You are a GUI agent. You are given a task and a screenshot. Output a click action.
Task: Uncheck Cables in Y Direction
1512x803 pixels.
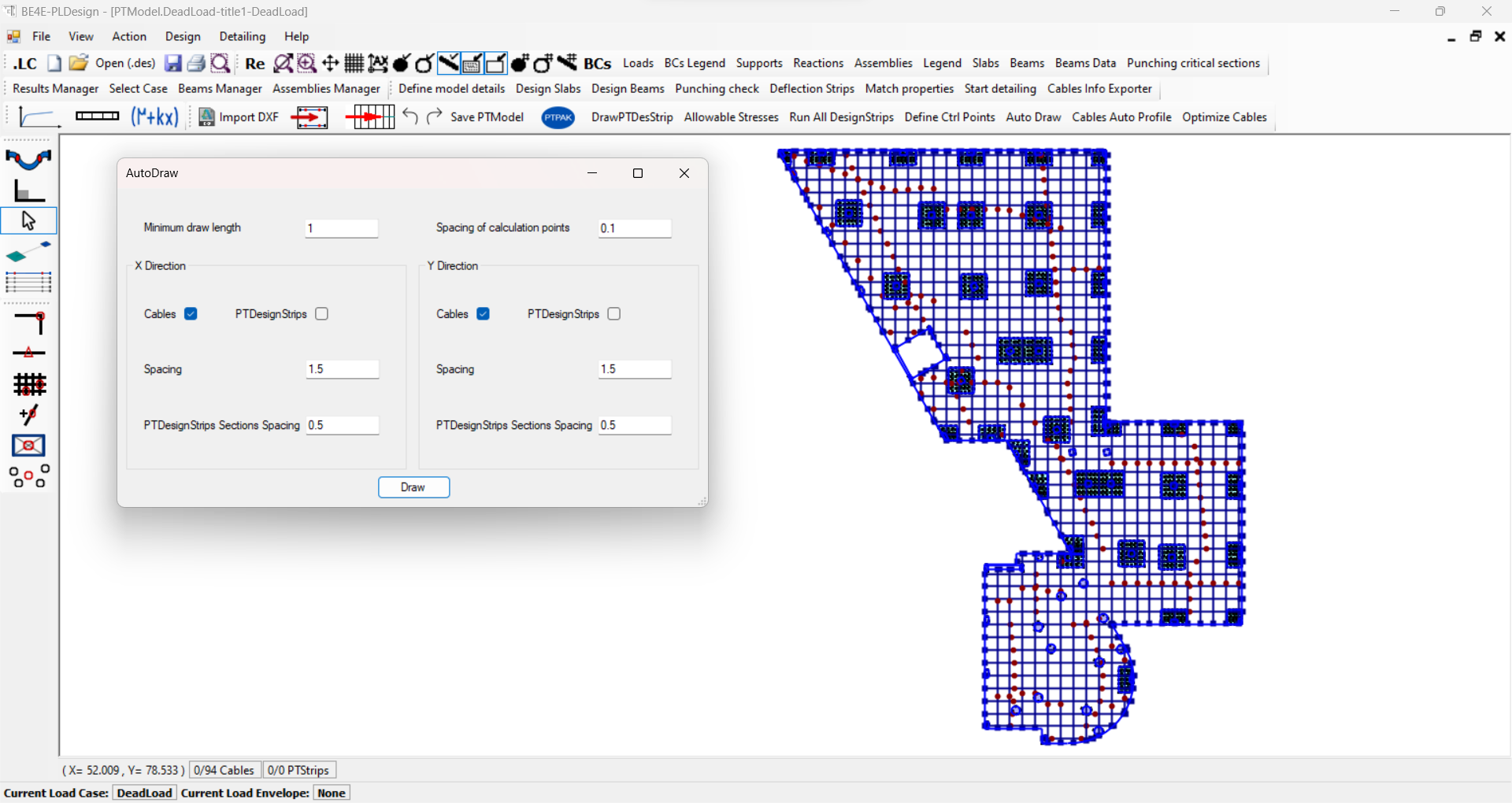pos(484,314)
